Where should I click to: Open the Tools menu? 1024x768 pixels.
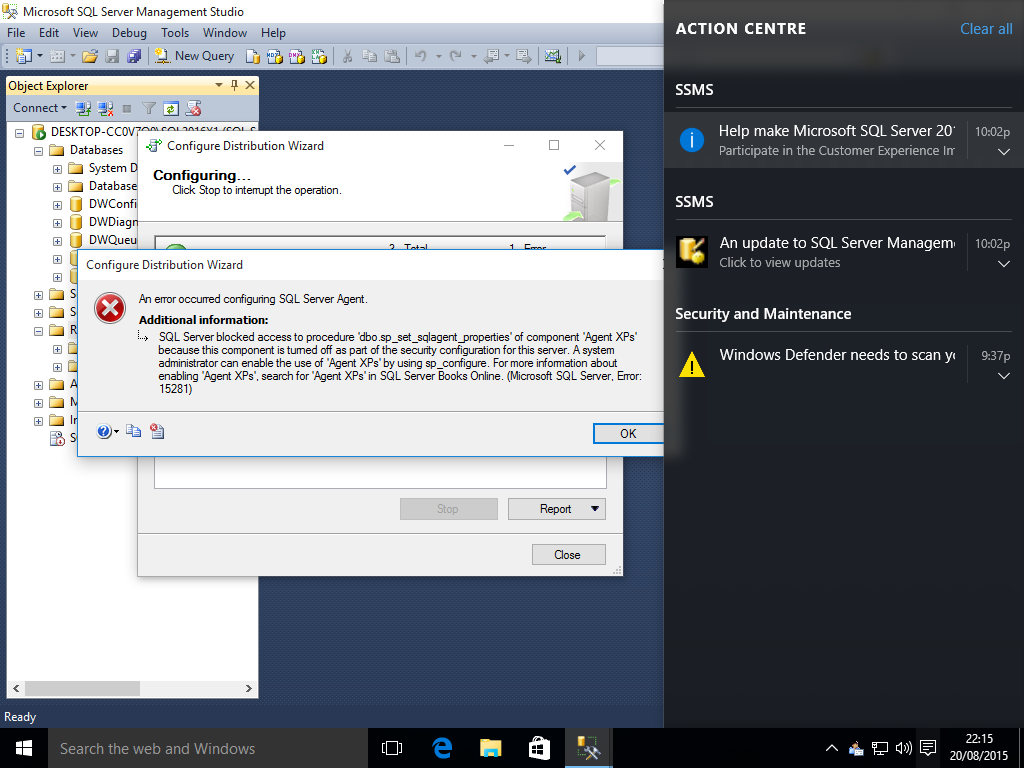pos(175,33)
